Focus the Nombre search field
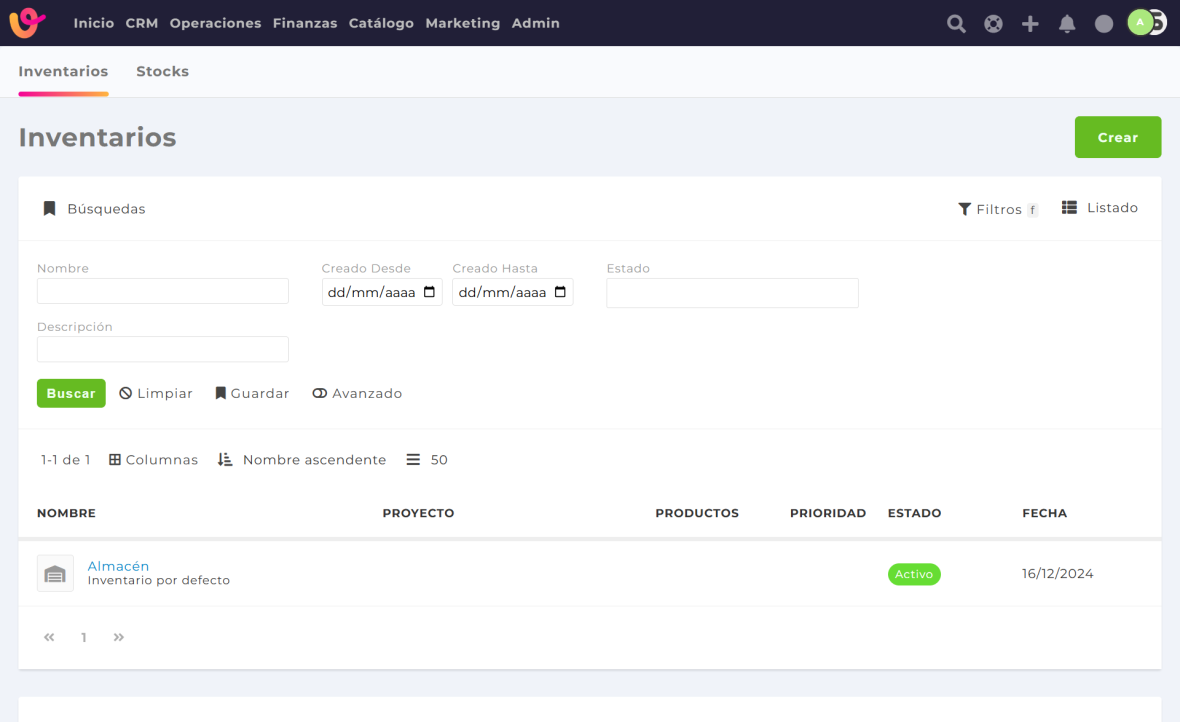 tap(163, 291)
